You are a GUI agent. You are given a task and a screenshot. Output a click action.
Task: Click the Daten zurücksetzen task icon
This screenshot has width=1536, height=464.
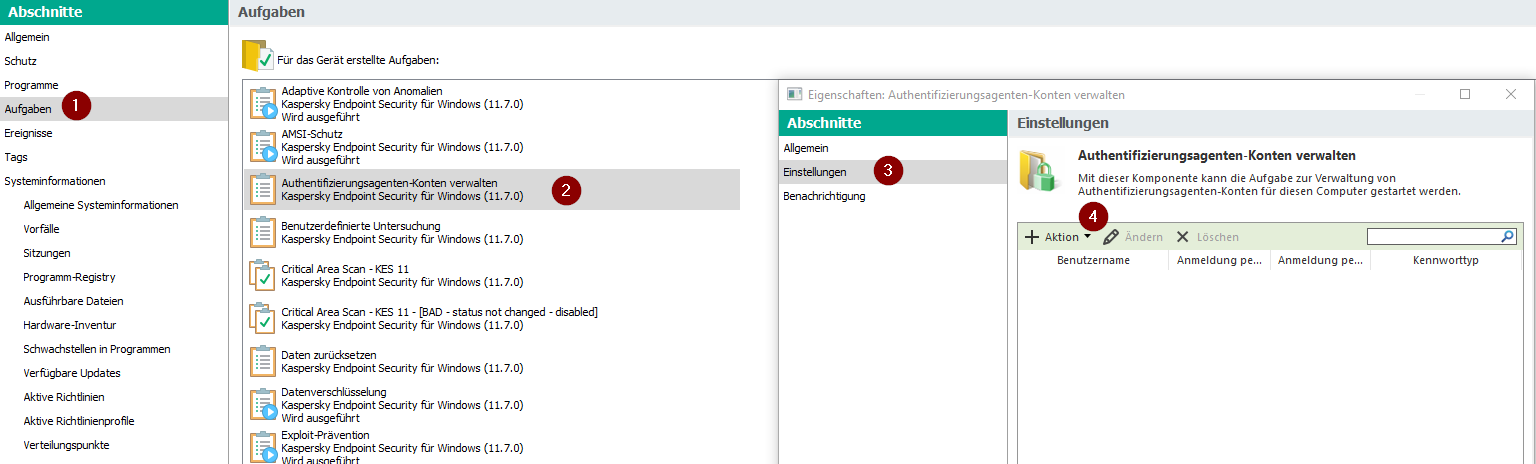click(262, 361)
